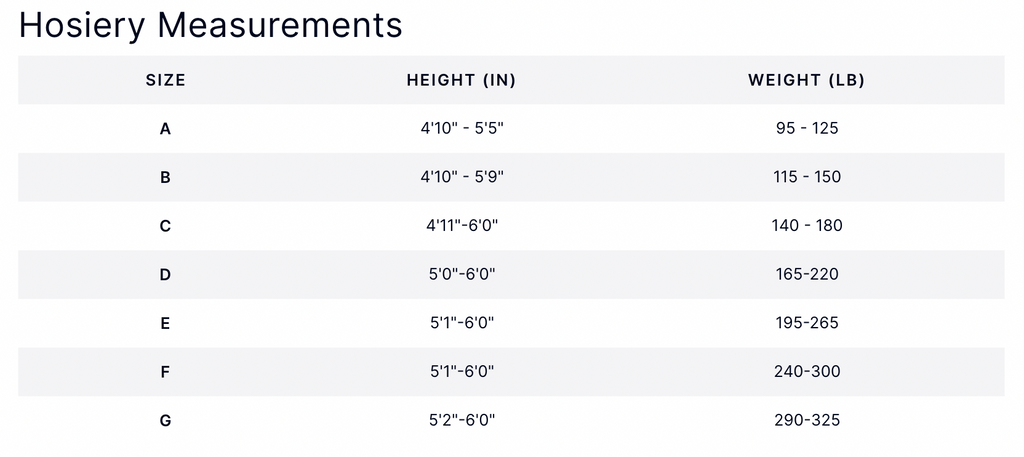Image resolution: width=1024 pixels, height=457 pixels.
Task: Select size A row label
Action: pyautogui.click(x=165, y=129)
